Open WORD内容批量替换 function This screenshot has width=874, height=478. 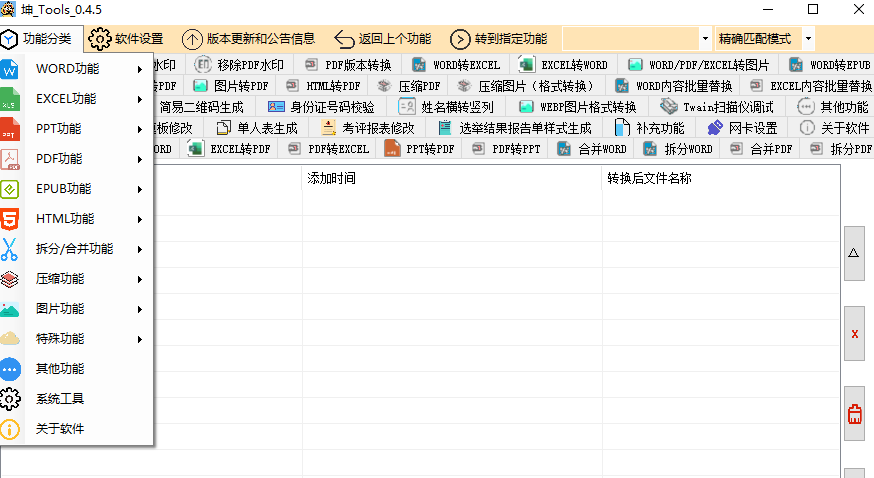click(674, 86)
